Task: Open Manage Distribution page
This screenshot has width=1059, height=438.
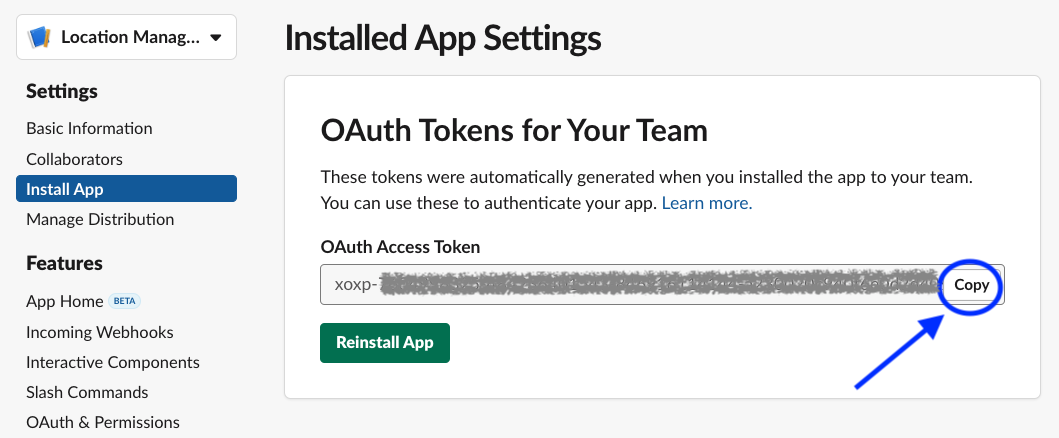Action: (x=100, y=219)
